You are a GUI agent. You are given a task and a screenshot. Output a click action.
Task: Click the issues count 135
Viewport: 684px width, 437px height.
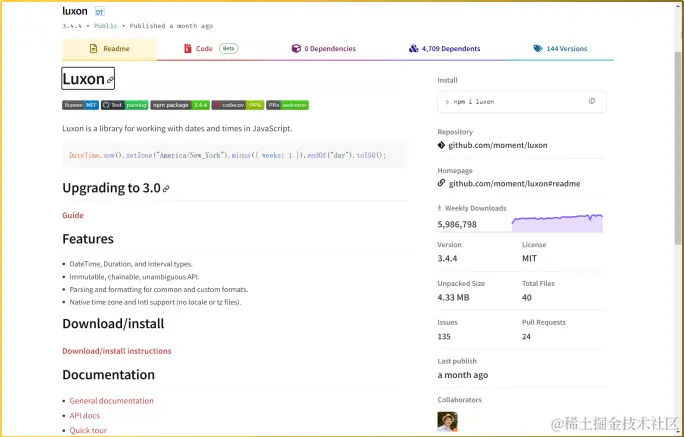tap(444, 337)
